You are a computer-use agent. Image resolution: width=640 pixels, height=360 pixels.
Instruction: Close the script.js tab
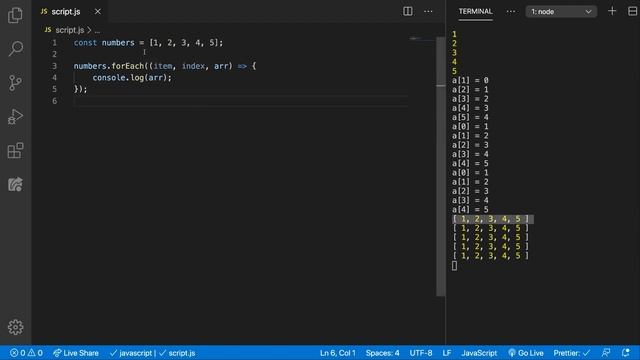[98, 11]
